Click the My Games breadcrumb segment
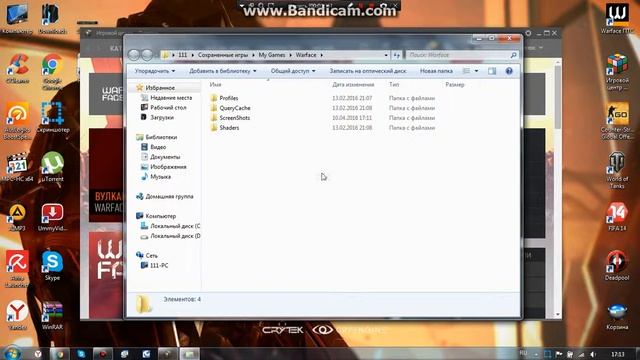This screenshot has height=360, width=640. [x=272, y=55]
